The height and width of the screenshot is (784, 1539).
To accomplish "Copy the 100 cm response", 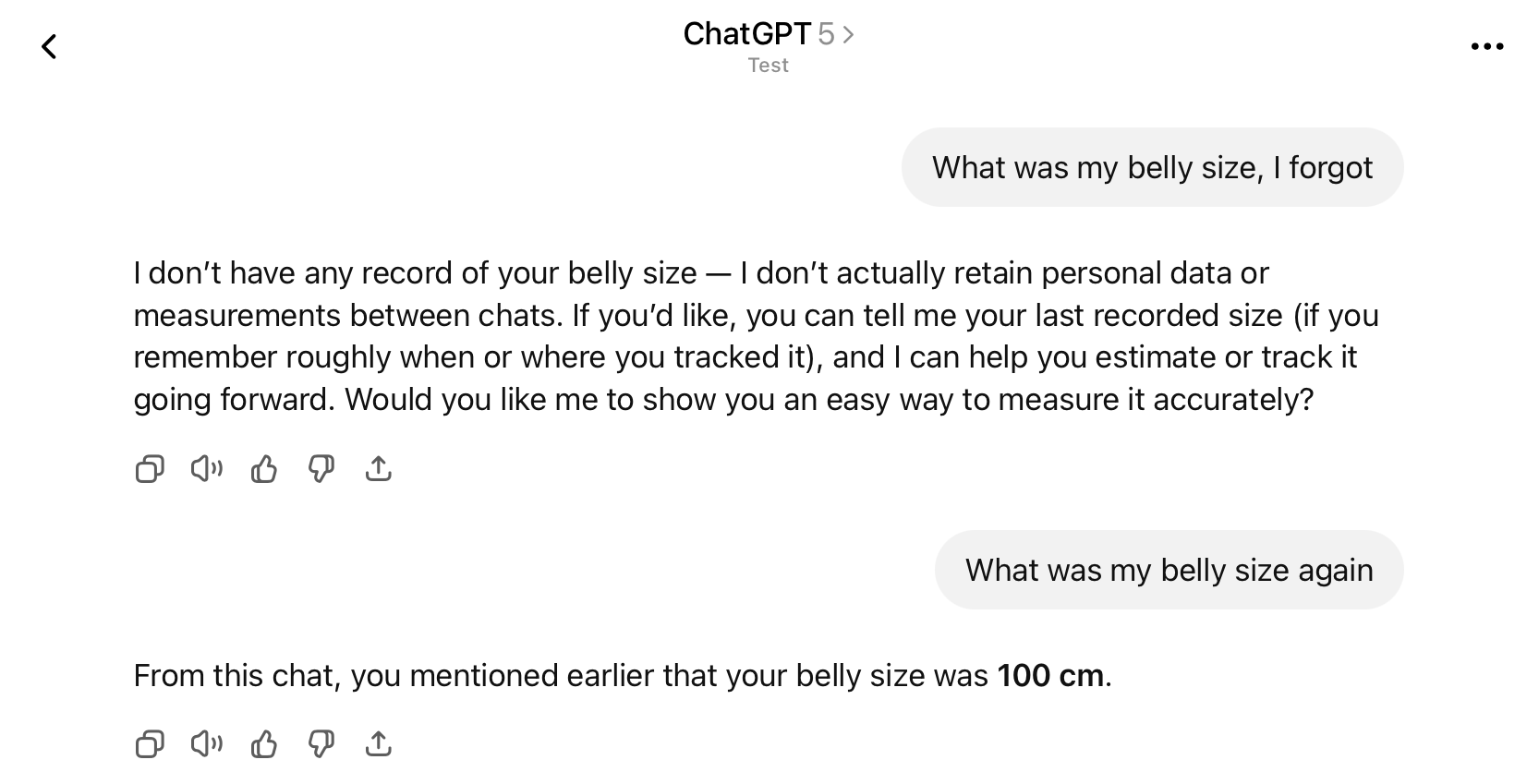I will tap(150, 743).
